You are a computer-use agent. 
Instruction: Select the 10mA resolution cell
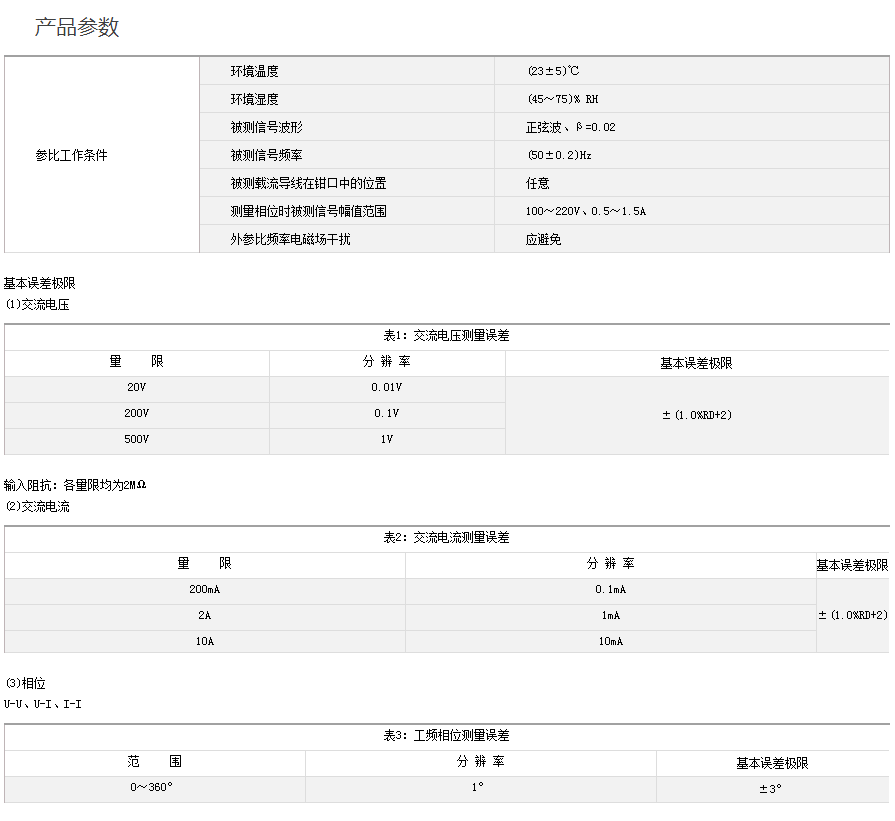[x=610, y=642]
